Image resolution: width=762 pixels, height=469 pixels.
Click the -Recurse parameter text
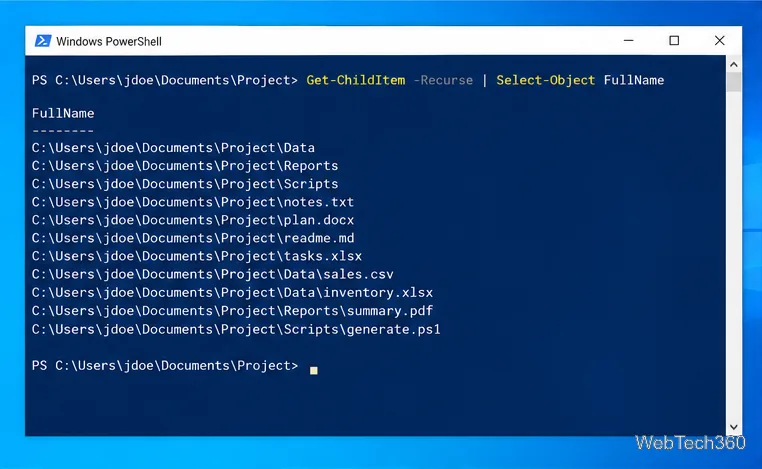(x=443, y=80)
